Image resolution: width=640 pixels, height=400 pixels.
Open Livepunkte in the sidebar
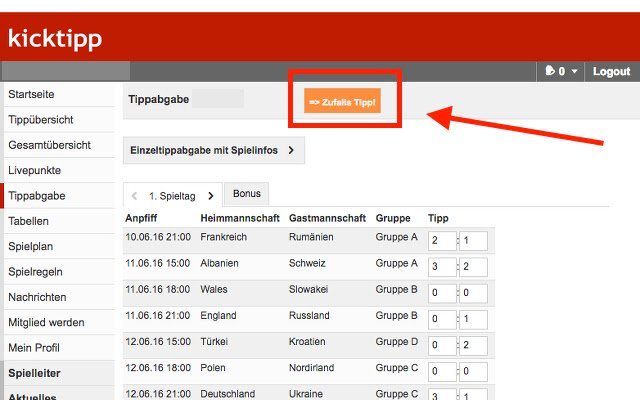59,170
